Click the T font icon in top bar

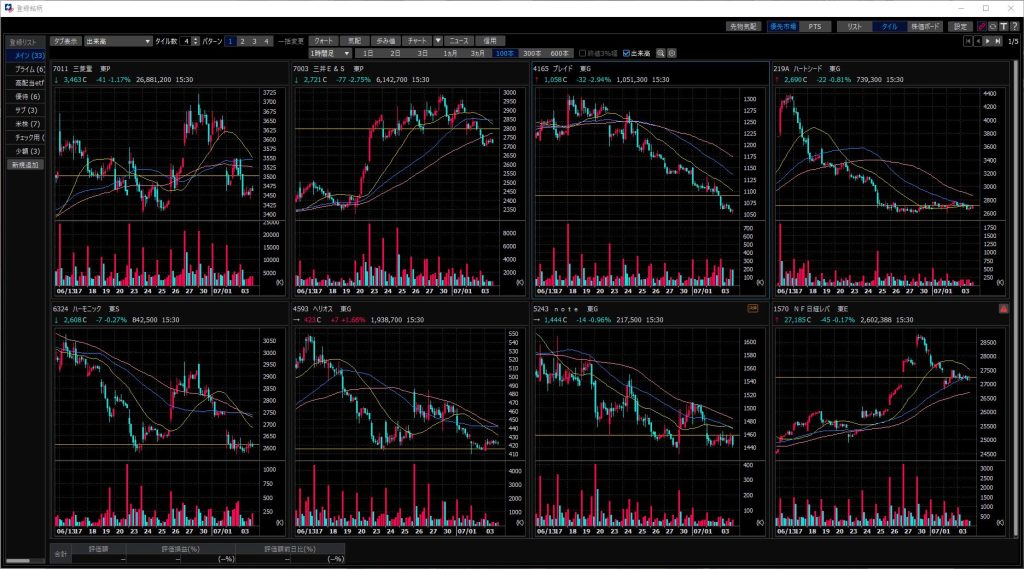1003,27
